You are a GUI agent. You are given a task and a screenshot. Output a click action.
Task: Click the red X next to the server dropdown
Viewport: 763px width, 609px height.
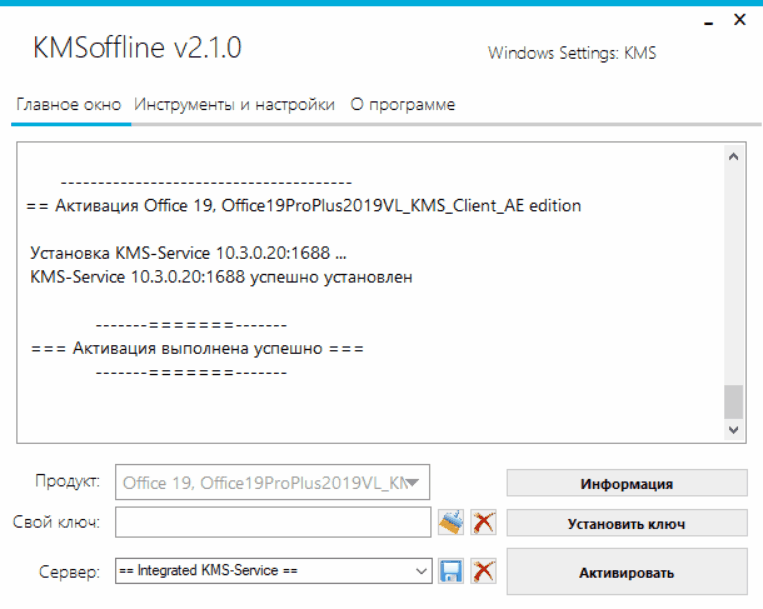(484, 572)
